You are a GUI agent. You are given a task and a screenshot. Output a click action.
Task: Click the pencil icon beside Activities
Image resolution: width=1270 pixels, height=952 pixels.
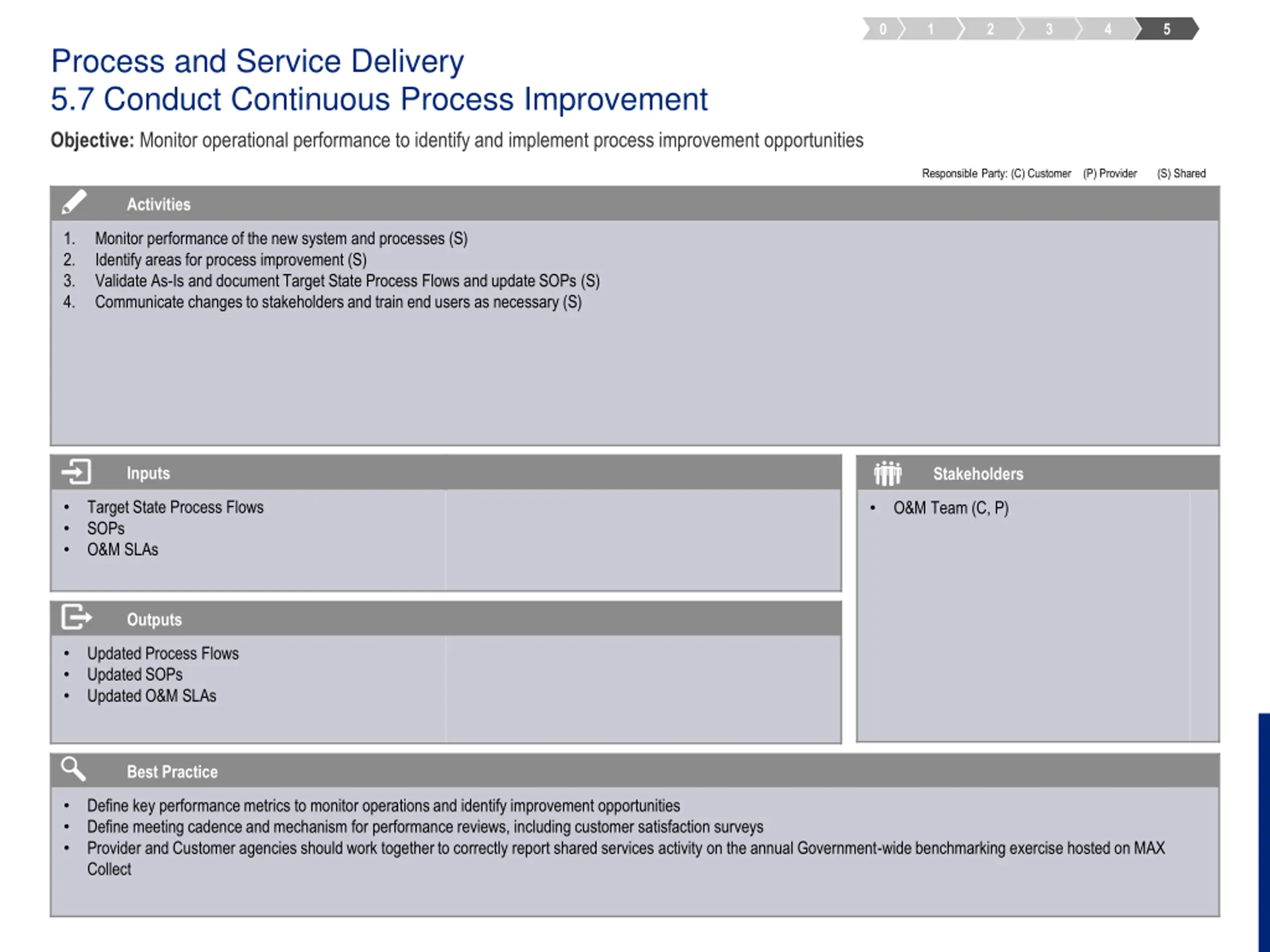point(74,202)
